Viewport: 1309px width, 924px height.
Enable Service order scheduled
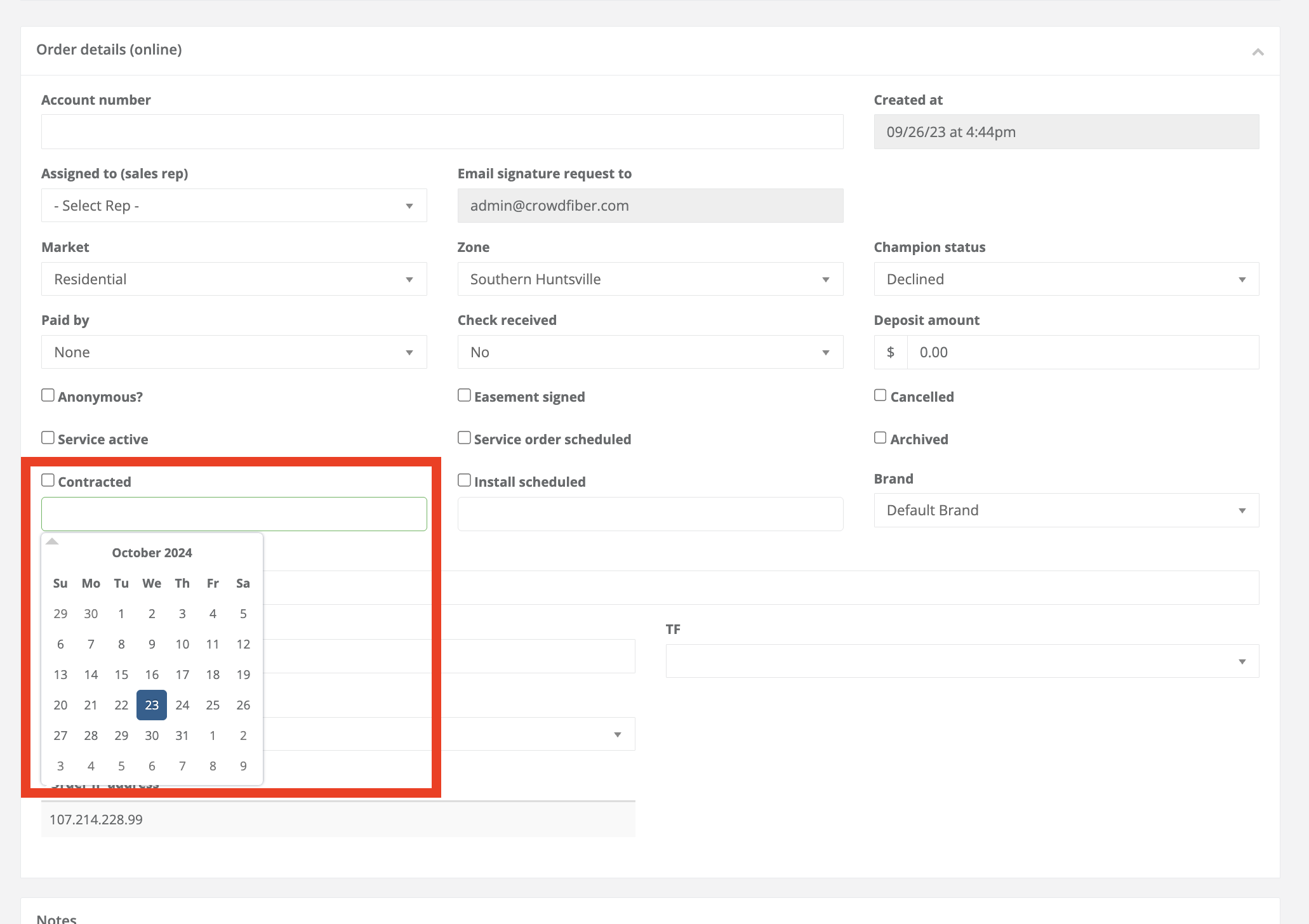pos(464,437)
